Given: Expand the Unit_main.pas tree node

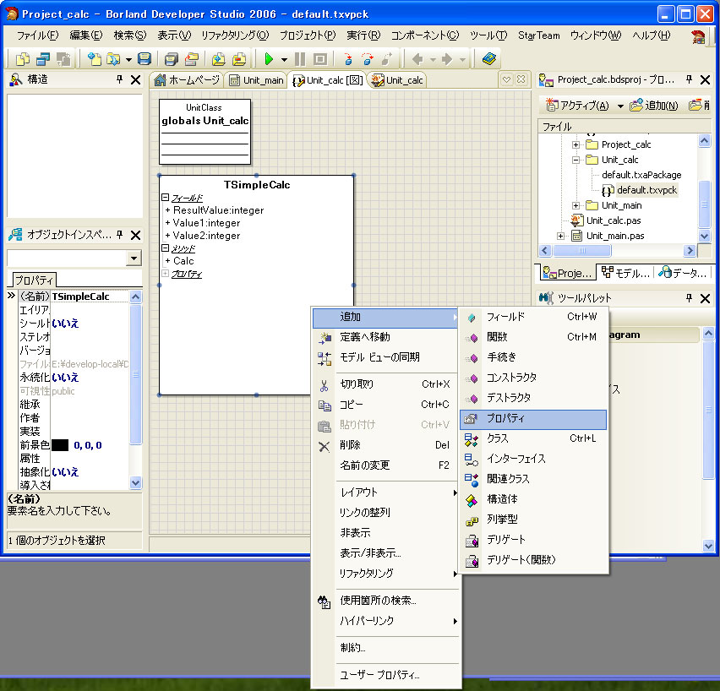Looking at the screenshot, I should [561, 236].
